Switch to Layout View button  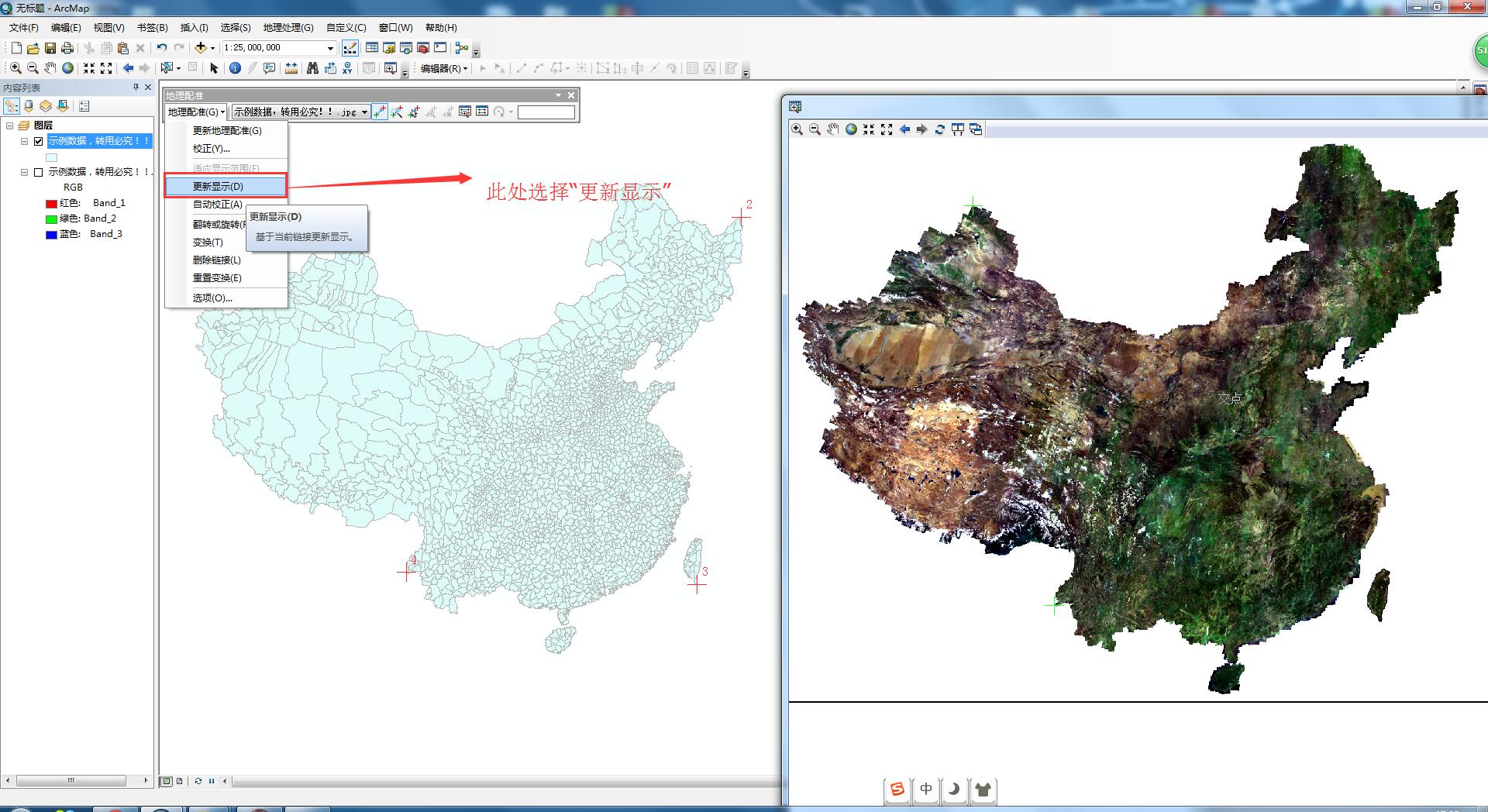pyautogui.click(x=179, y=781)
